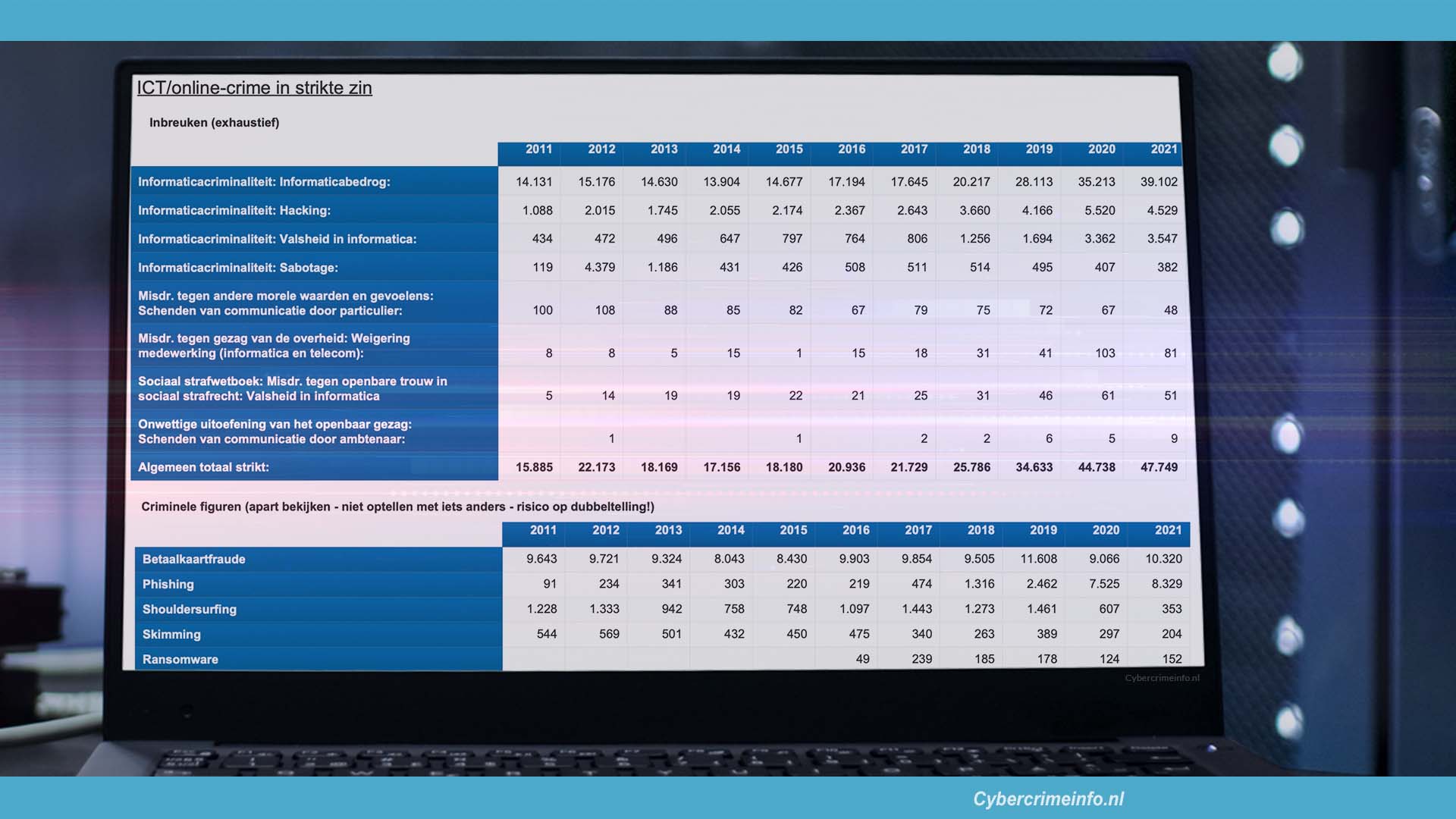Click the Algemeen totaal strikt row label
1456x819 pixels.
click(203, 467)
